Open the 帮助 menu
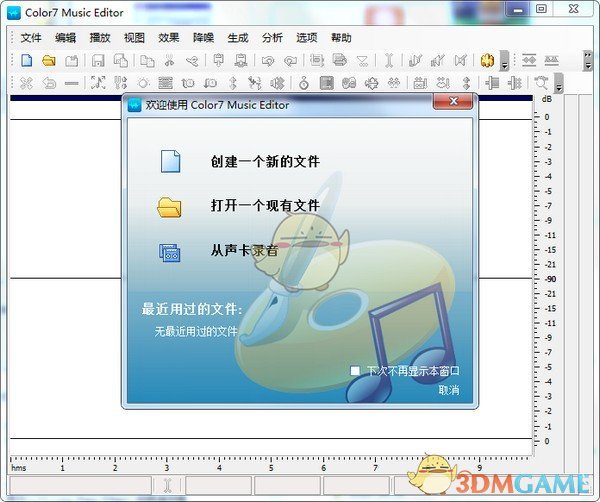 click(x=341, y=37)
